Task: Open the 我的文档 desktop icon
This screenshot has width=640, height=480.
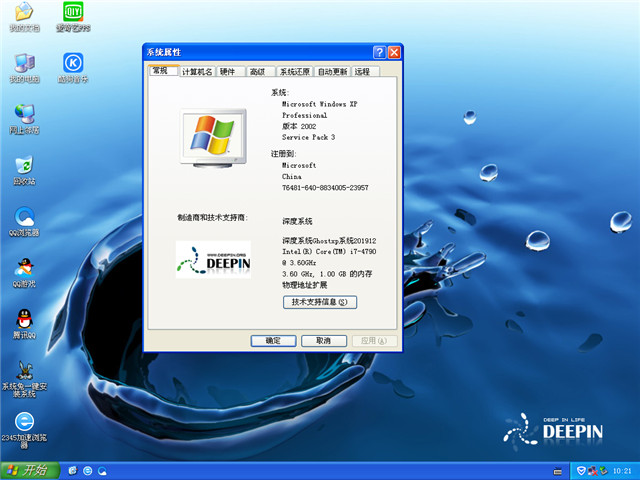Action: (x=24, y=16)
